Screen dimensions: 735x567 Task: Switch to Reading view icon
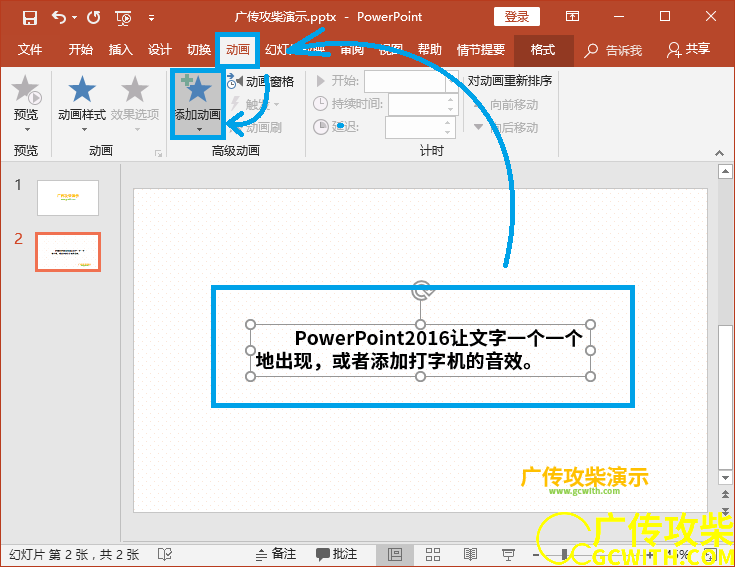[470, 555]
